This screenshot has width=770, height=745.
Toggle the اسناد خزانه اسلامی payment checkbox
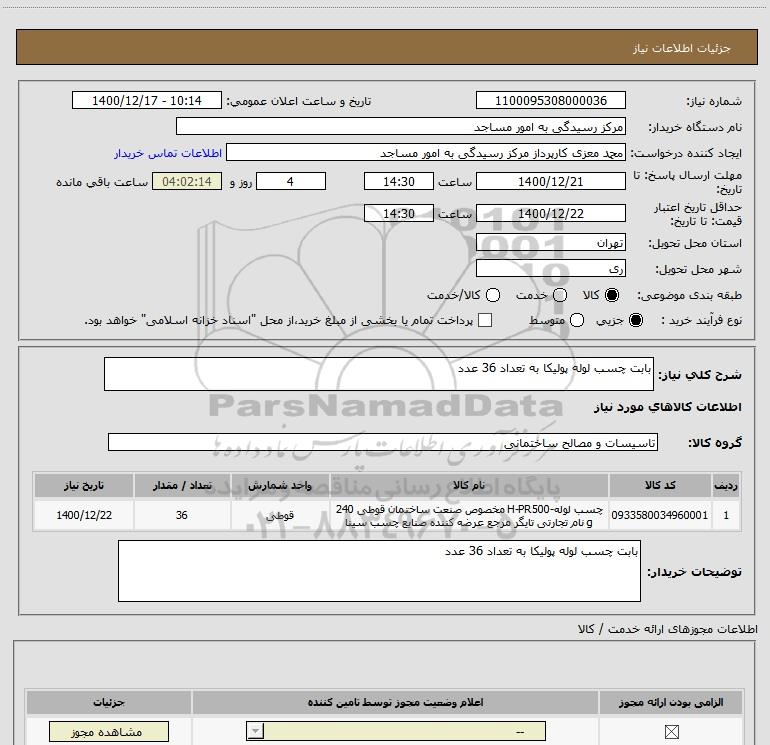[485, 320]
